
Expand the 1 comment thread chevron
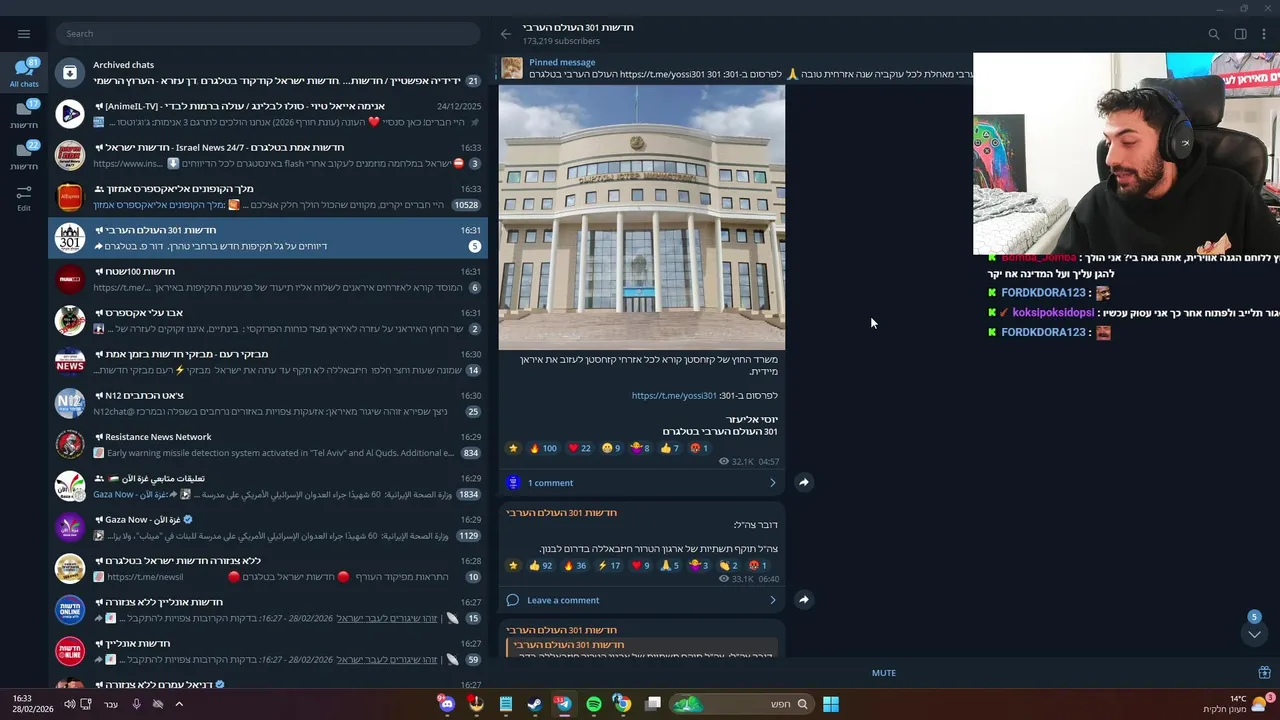coord(772,482)
